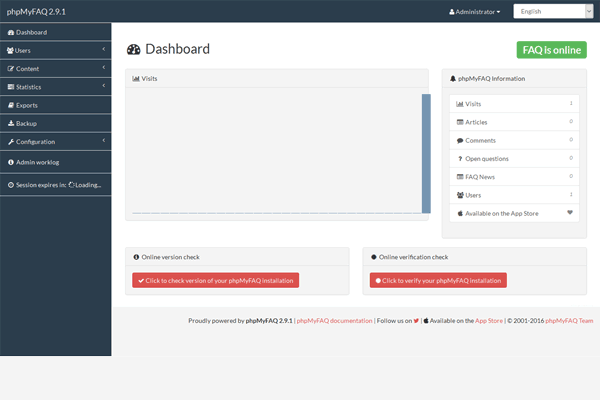Click the Users group icon in sidebar

pos(10,51)
